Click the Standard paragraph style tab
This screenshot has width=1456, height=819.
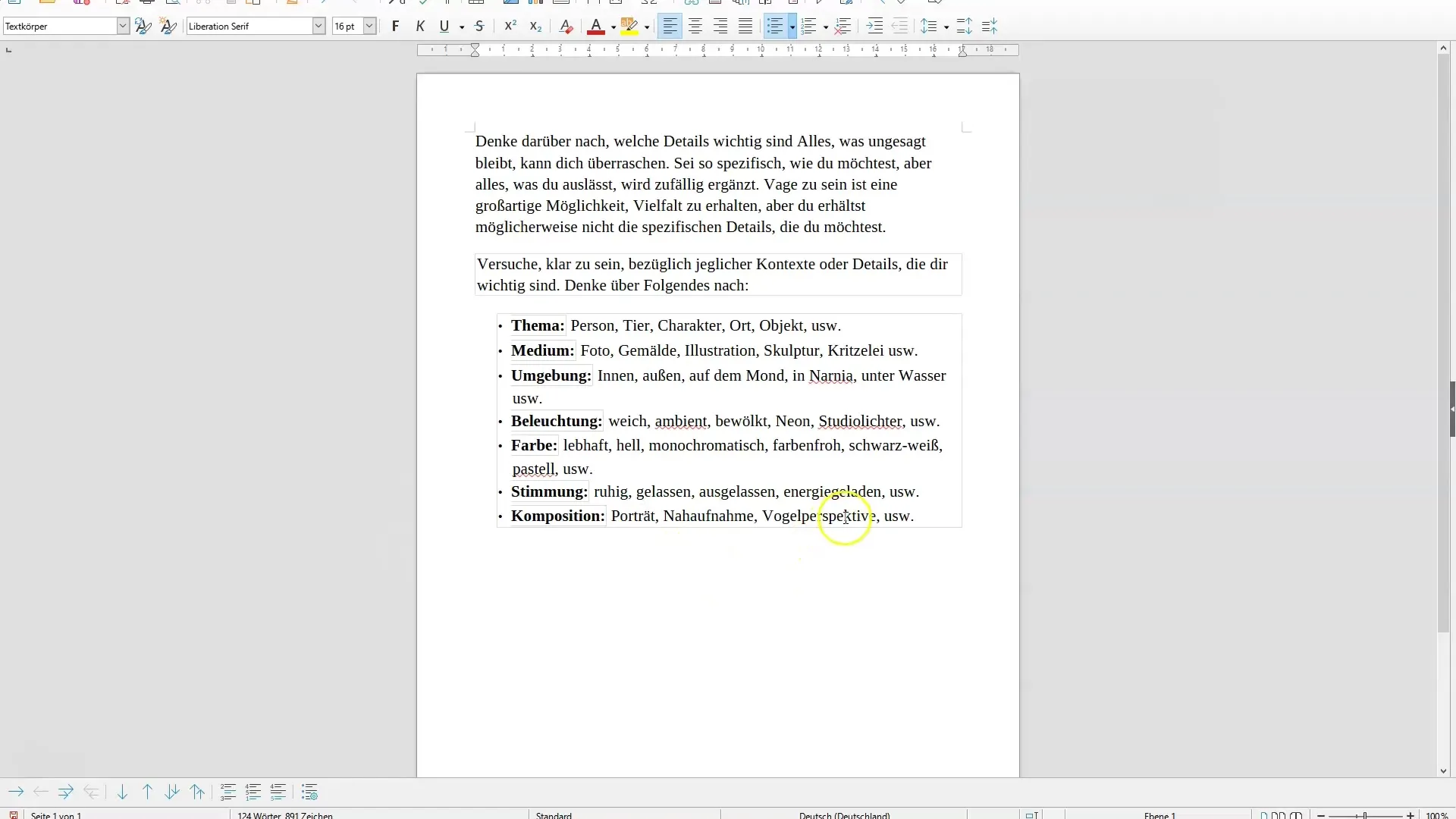coord(553,815)
